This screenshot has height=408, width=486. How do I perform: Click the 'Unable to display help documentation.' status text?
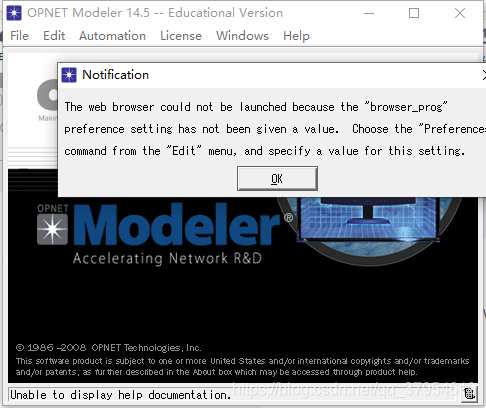click(120, 395)
